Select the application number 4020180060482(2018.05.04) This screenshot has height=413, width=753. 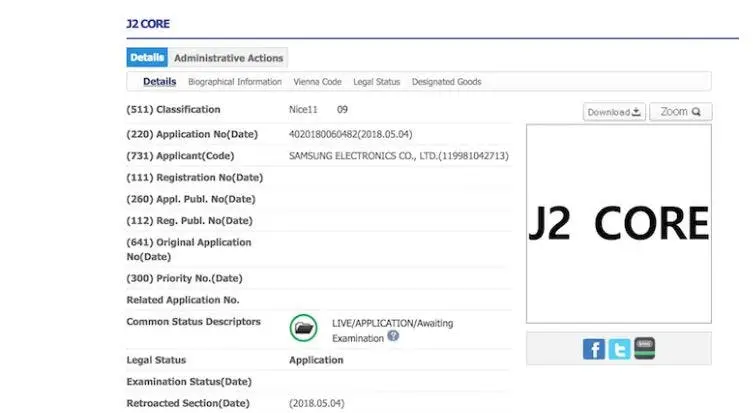(x=351, y=134)
